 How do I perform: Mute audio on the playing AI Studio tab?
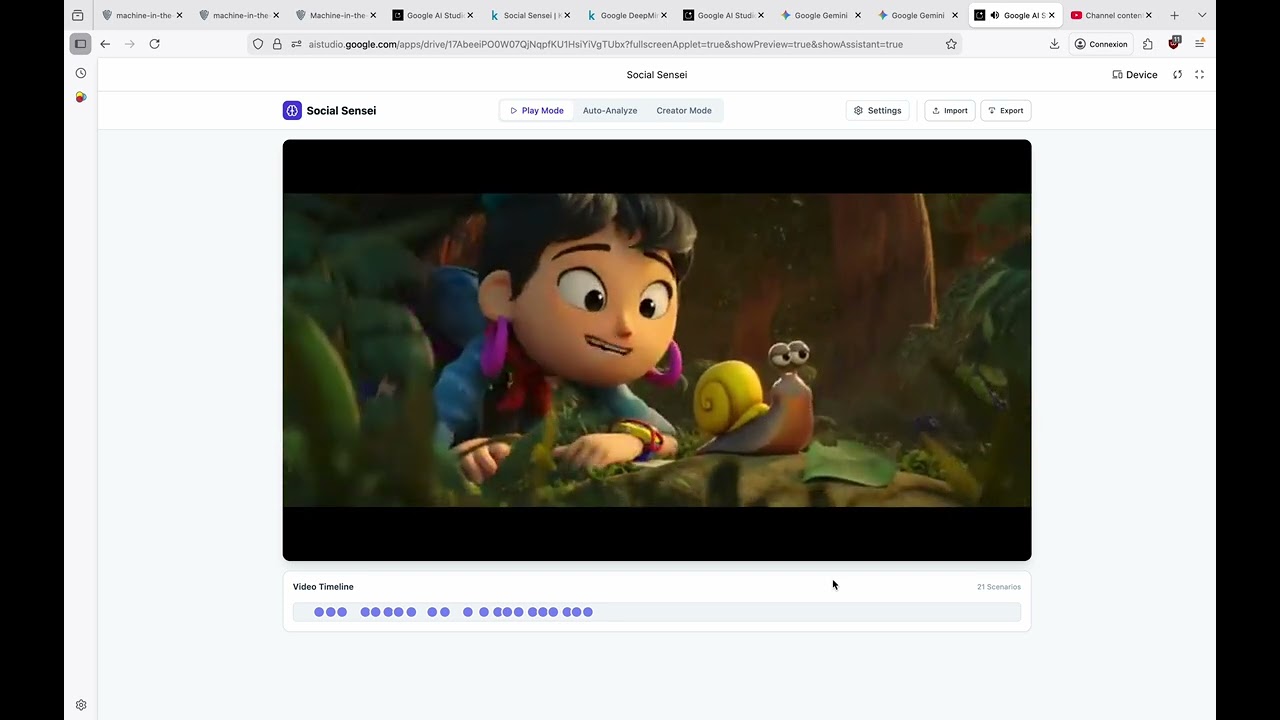tap(994, 15)
